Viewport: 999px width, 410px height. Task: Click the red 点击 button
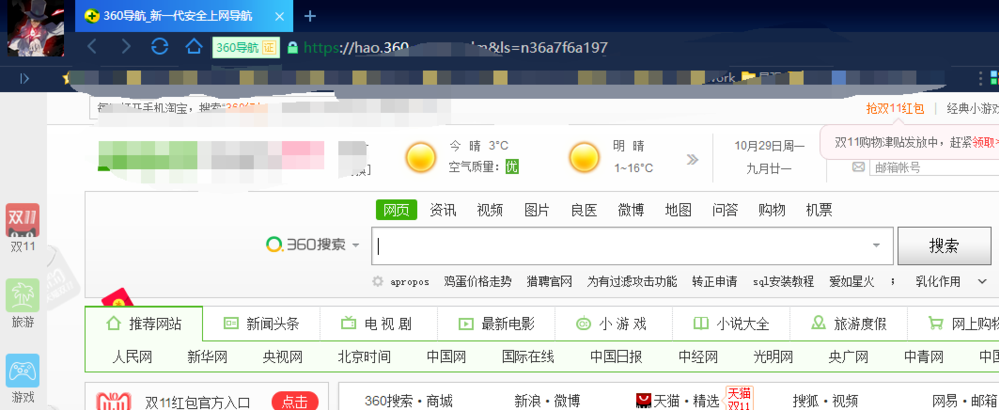(295, 402)
